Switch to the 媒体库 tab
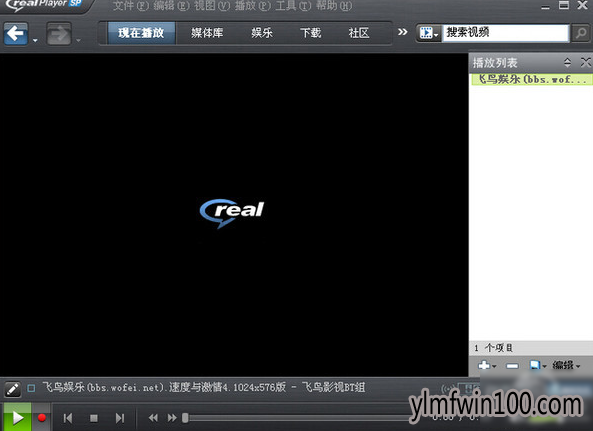The width and height of the screenshot is (593, 431). [207, 33]
